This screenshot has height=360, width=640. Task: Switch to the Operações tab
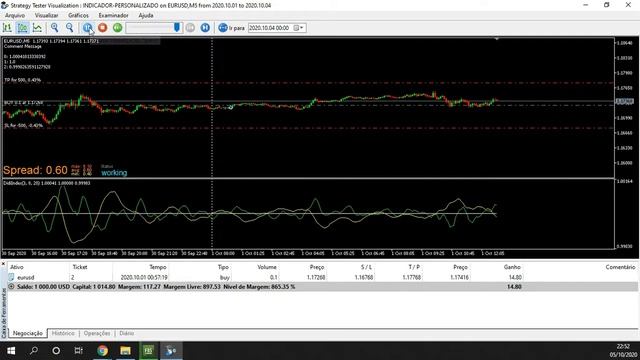point(97,333)
